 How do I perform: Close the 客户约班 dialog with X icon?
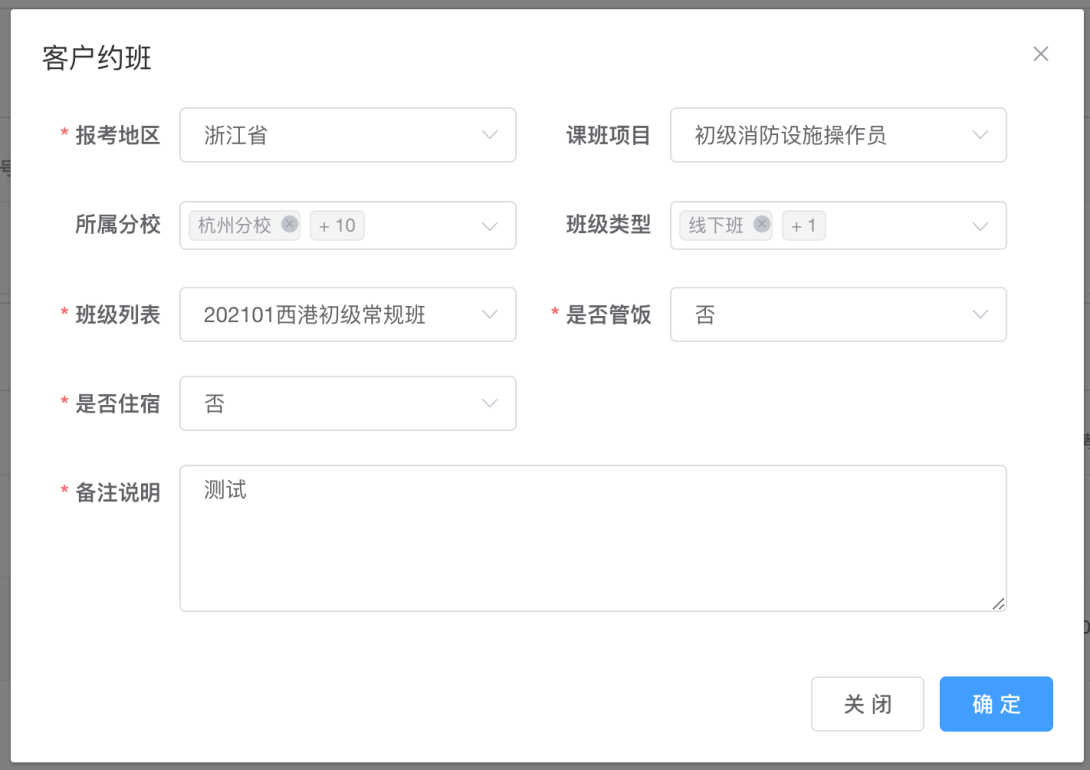[1040, 54]
